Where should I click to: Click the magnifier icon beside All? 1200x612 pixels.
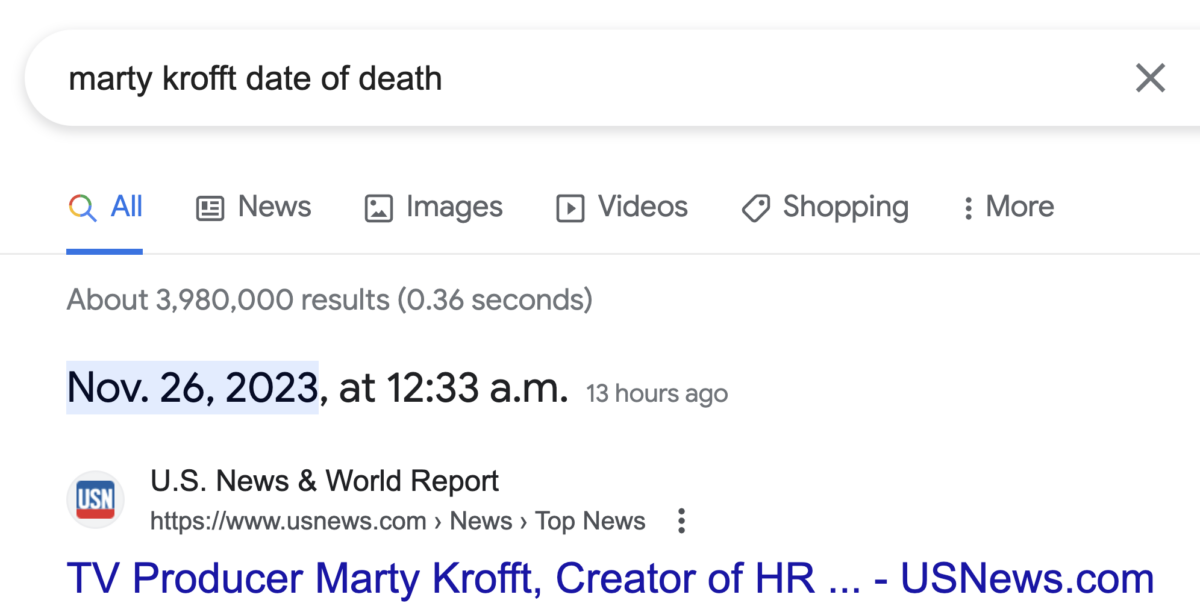(x=83, y=208)
